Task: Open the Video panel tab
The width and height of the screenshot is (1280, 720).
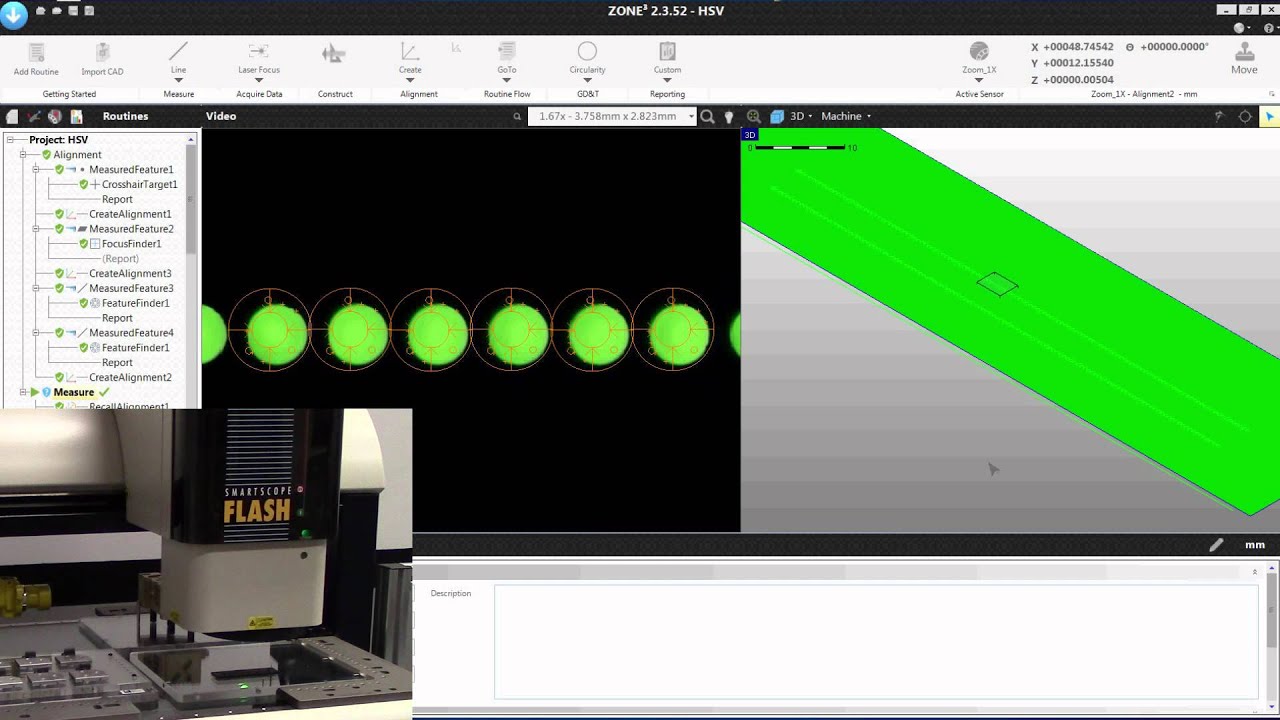Action: 221,116
